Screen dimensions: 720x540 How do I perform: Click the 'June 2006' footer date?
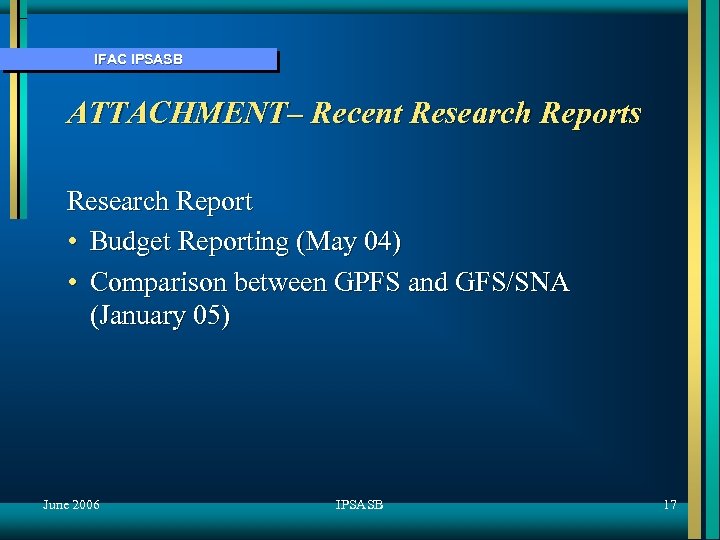pyautogui.click(x=71, y=505)
